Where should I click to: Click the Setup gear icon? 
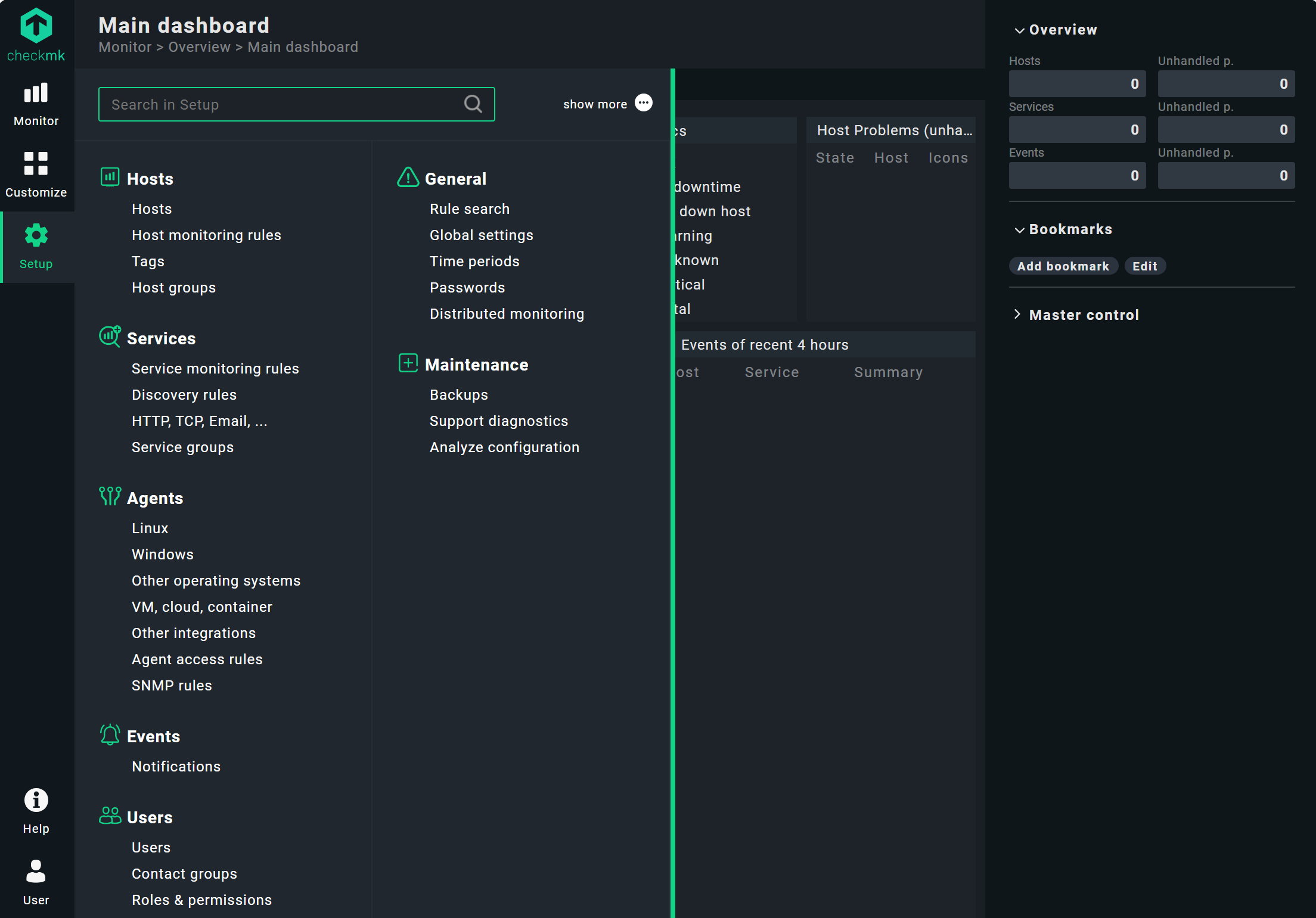pos(35,235)
